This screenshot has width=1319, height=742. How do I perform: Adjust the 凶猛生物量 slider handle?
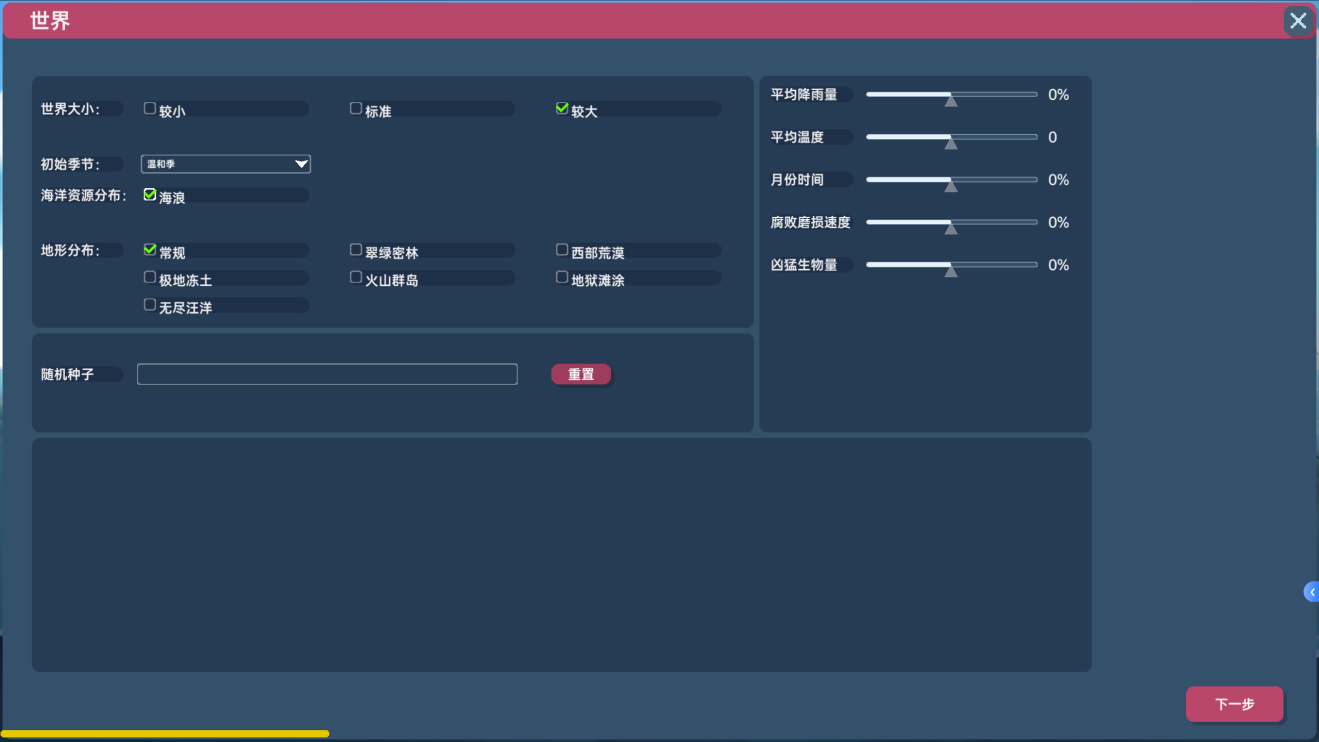click(x=951, y=270)
